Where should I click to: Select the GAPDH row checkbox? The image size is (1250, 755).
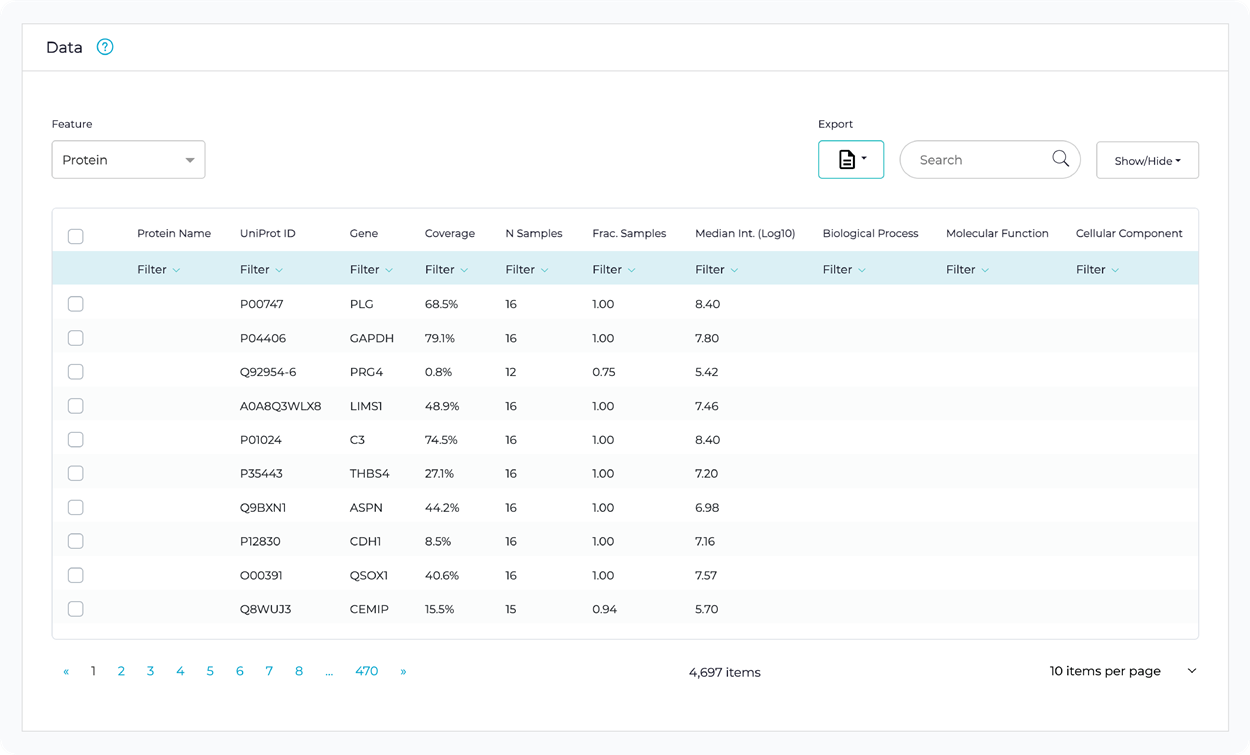pyautogui.click(x=76, y=338)
